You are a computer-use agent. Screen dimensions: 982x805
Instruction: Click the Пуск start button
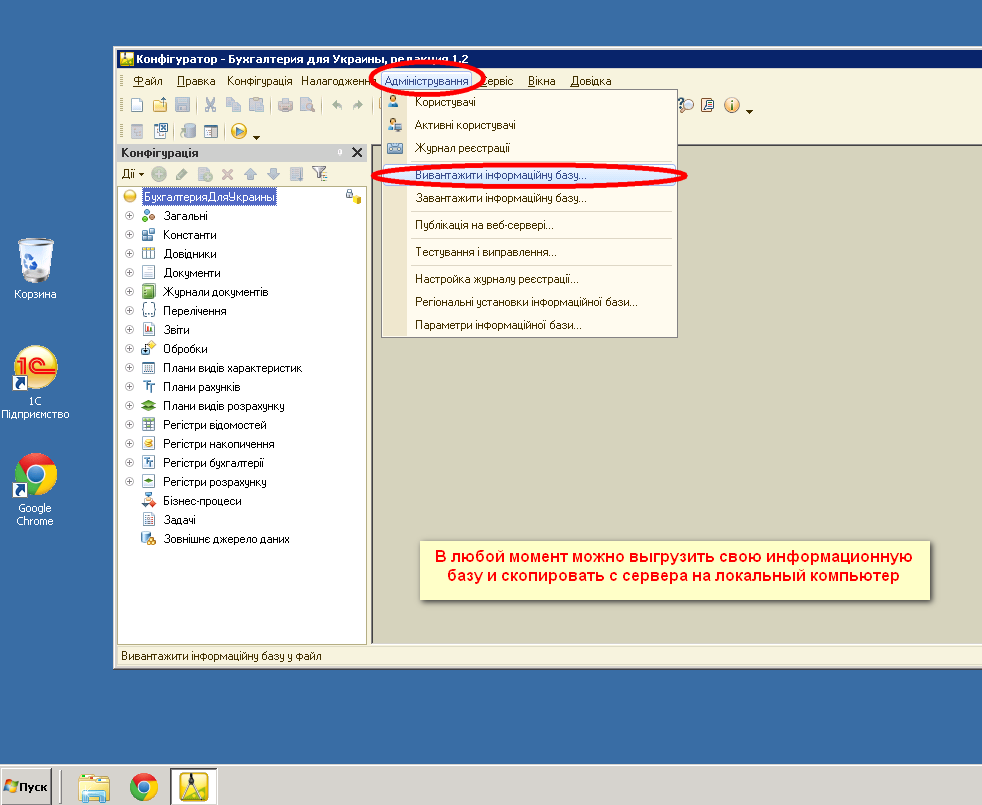(26, 786)
